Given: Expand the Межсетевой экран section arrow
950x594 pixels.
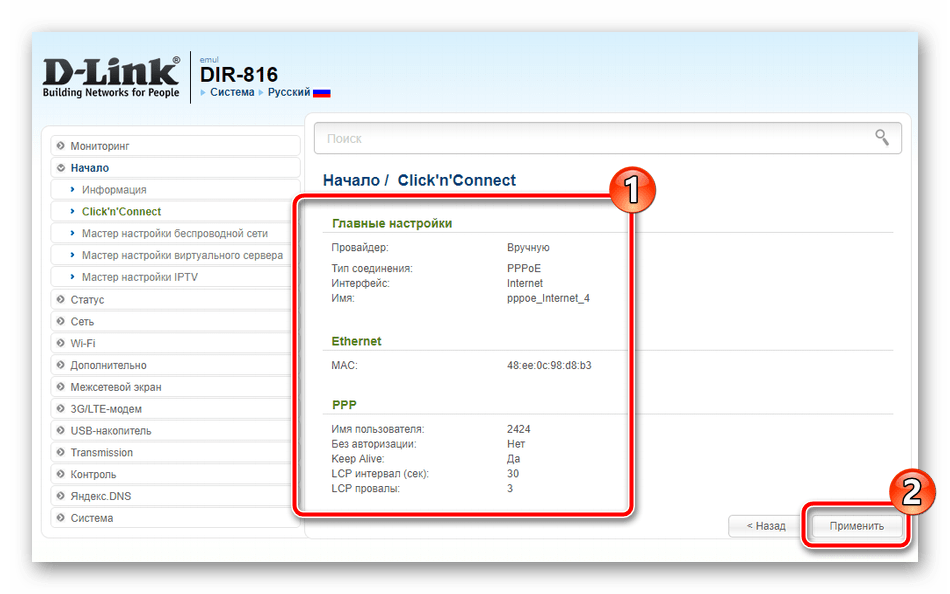Looking at the screenshot, I should coord(61,387).
